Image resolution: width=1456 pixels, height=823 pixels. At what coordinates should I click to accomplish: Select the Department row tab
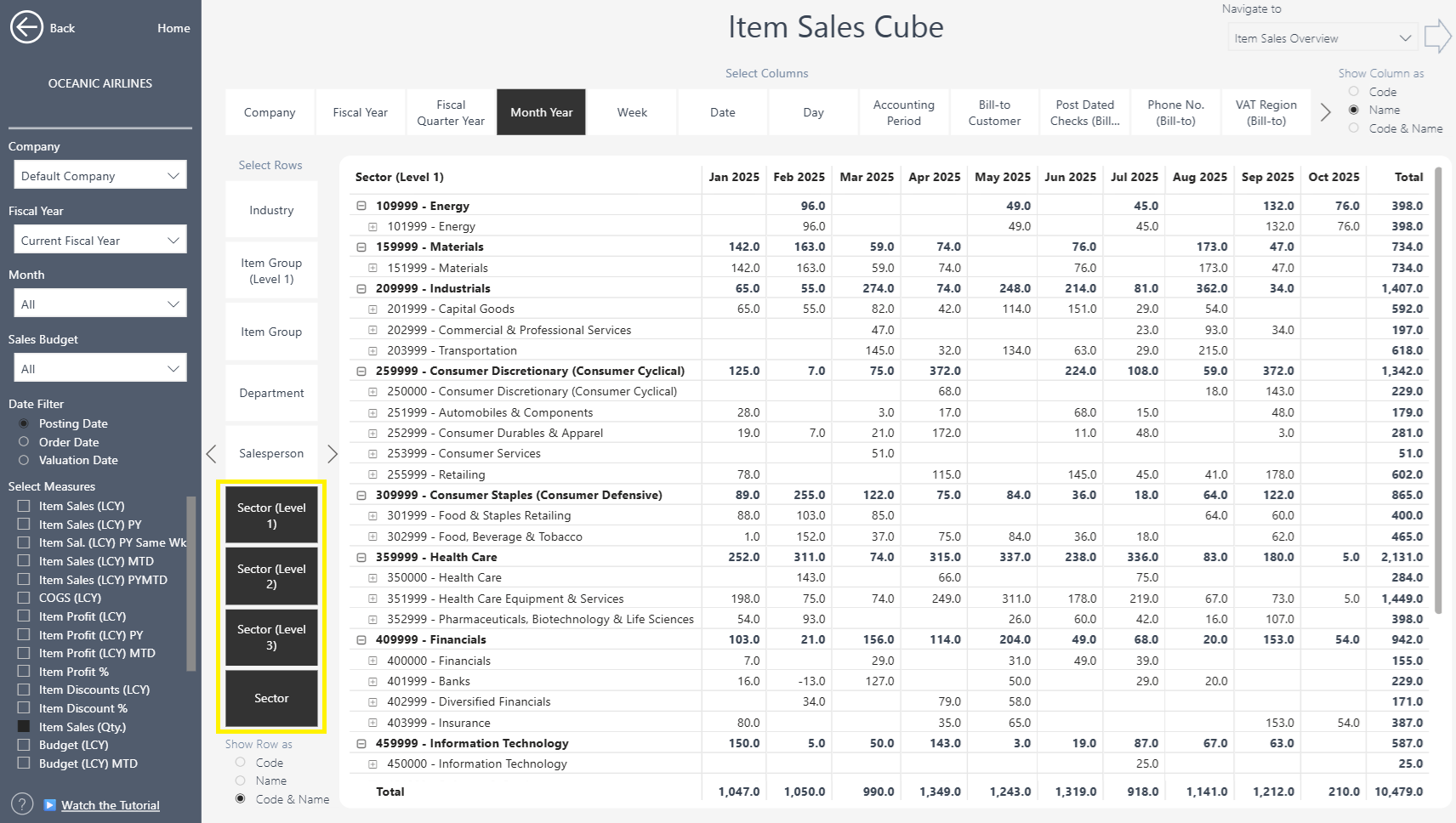271,393
